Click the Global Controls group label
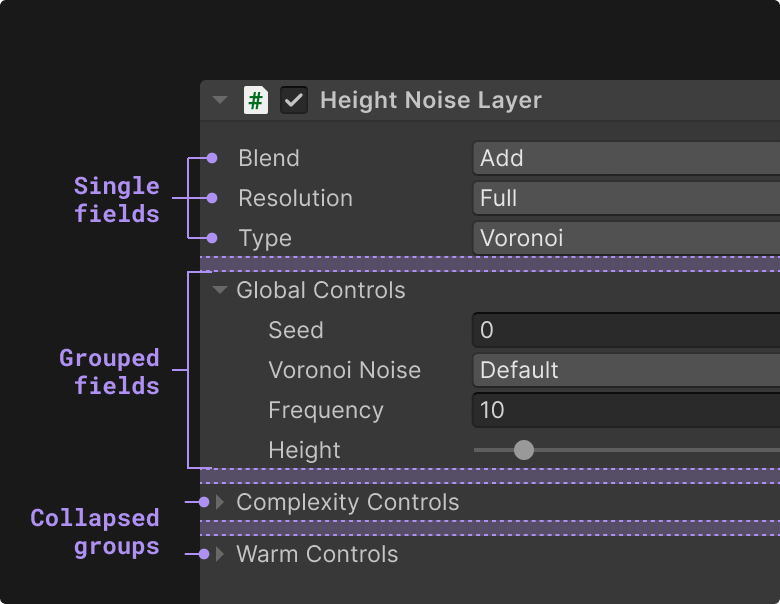 (321, 290)
